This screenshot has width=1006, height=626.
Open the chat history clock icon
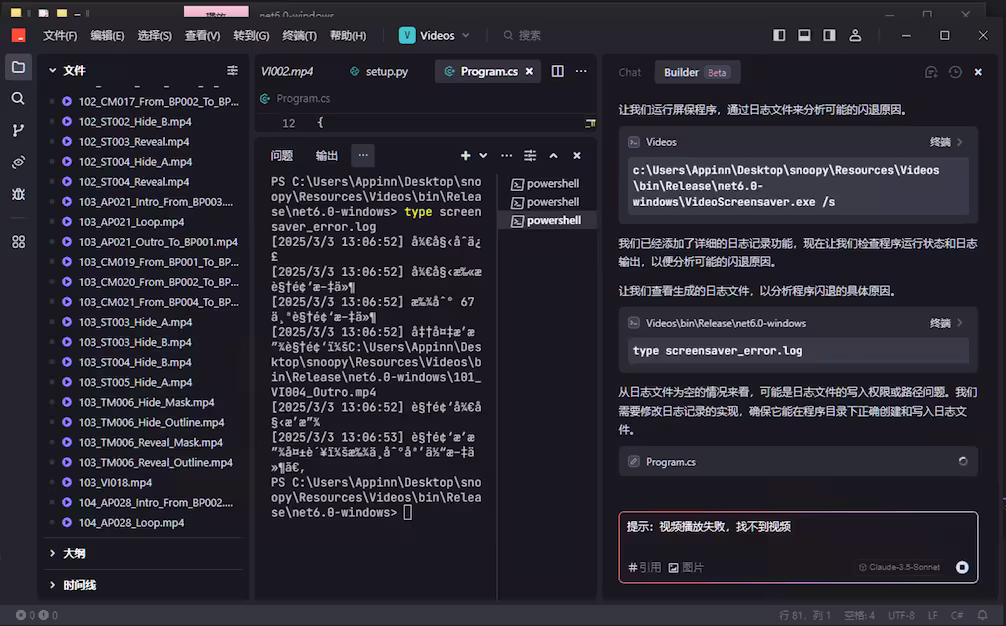(x=955, y=72)
